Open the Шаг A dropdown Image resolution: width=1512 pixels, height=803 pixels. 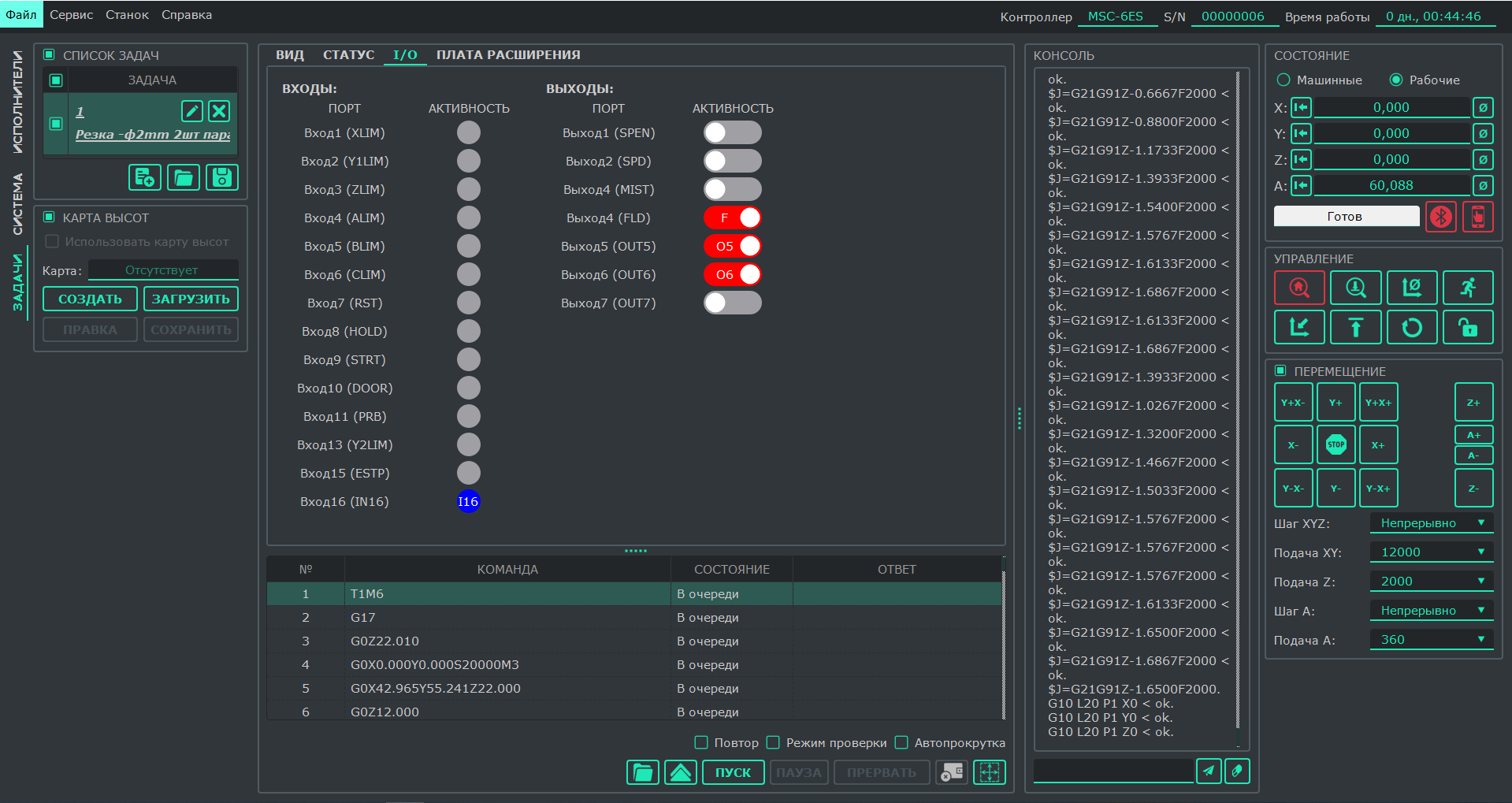tap(1432, 611)
